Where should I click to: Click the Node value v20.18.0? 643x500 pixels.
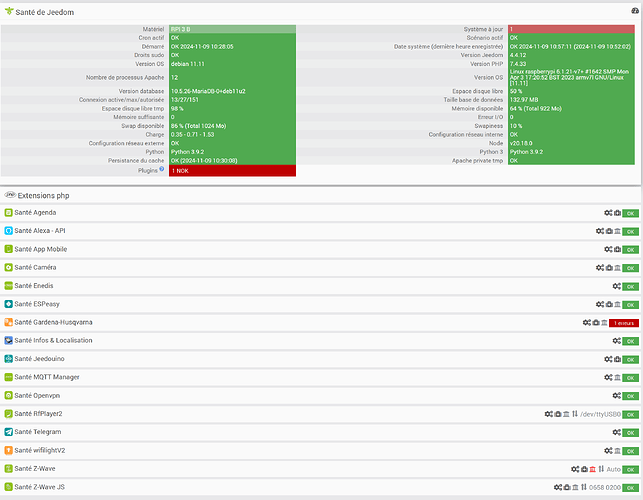click(521, 143)
